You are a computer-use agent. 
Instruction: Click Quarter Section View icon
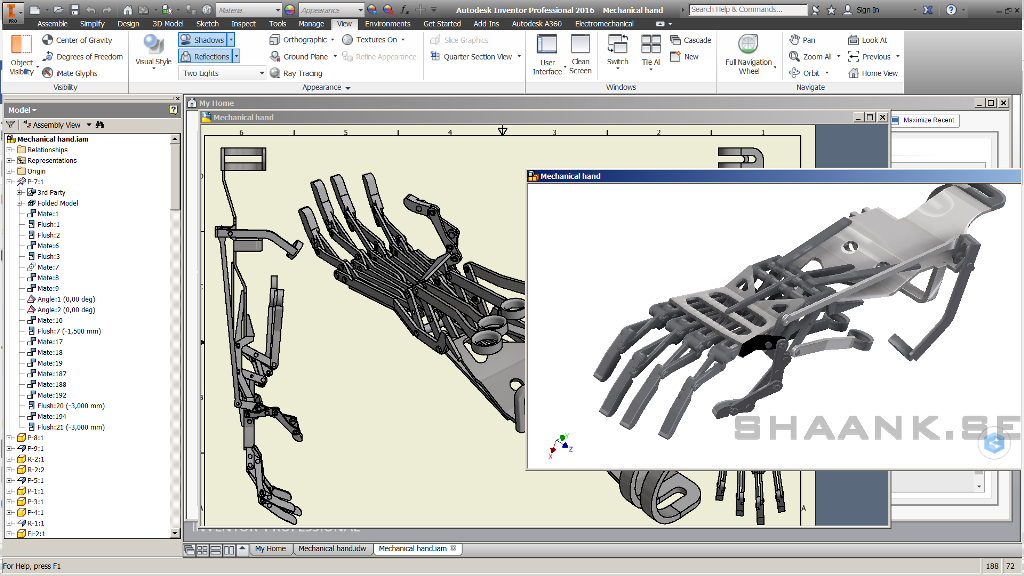pos(435,57)
